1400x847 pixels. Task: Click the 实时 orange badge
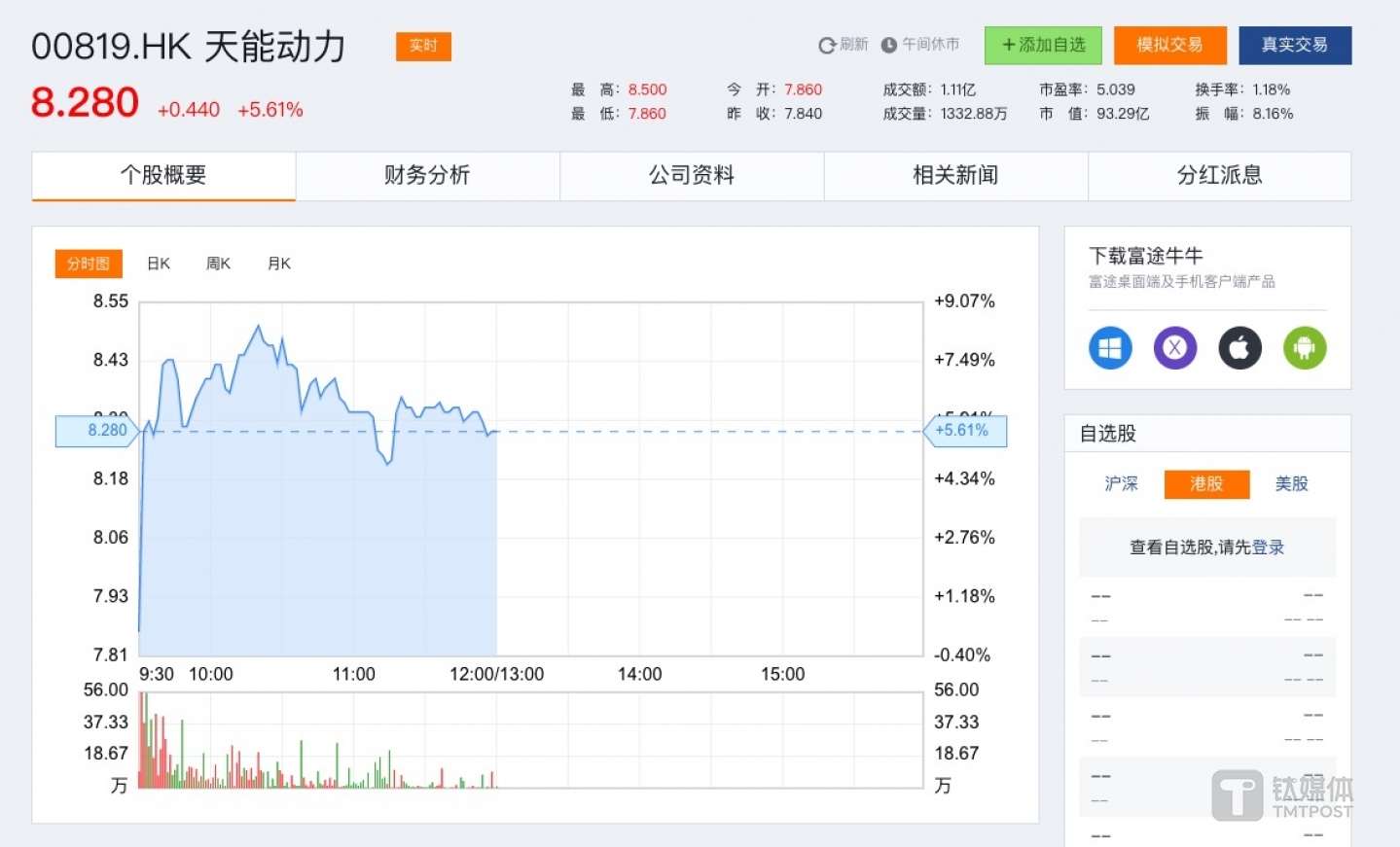[x=423, y=46]
